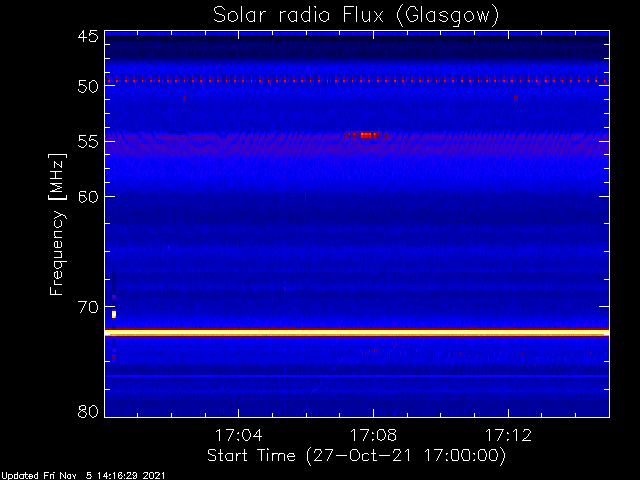The image size is (640, 480).
Task: Click the 45 MHz frequency label
Action: tap(88, 36)
